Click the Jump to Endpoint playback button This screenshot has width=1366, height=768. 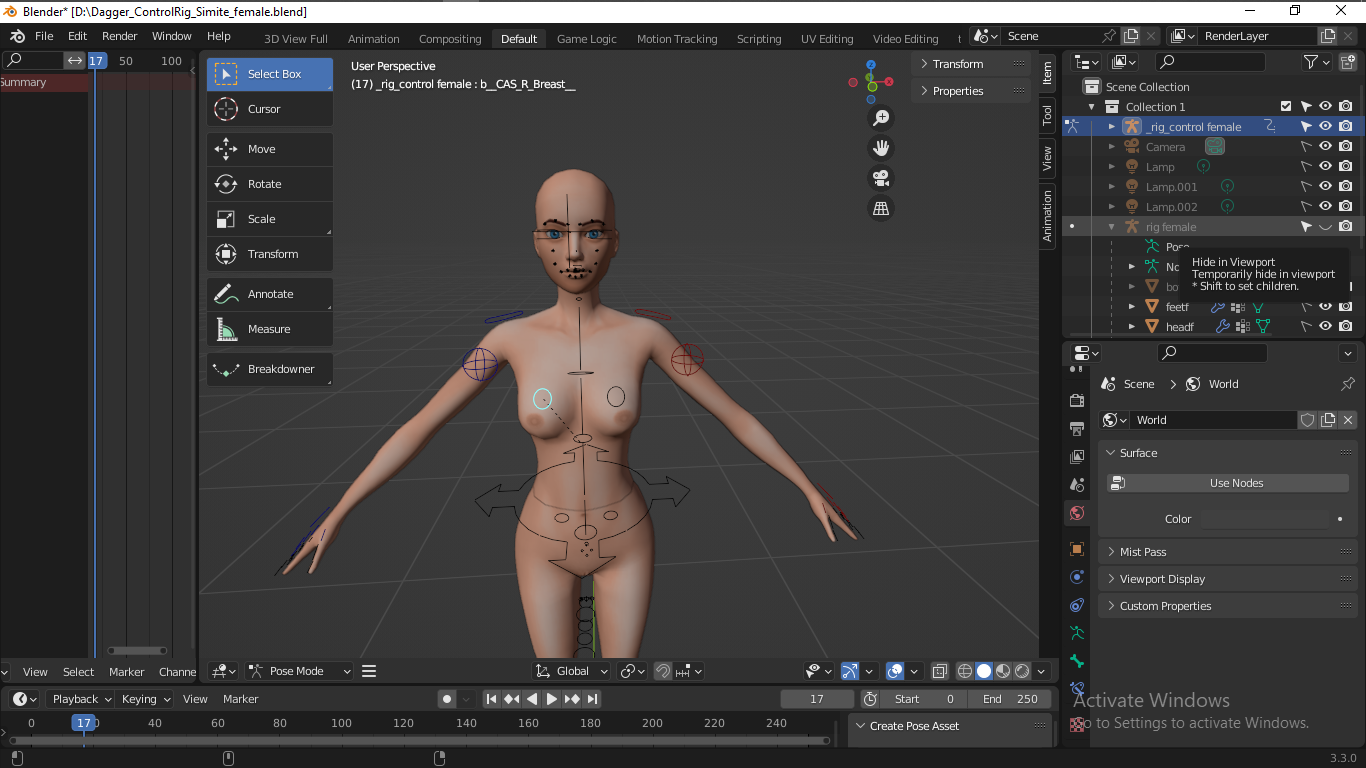pos(593,699)
